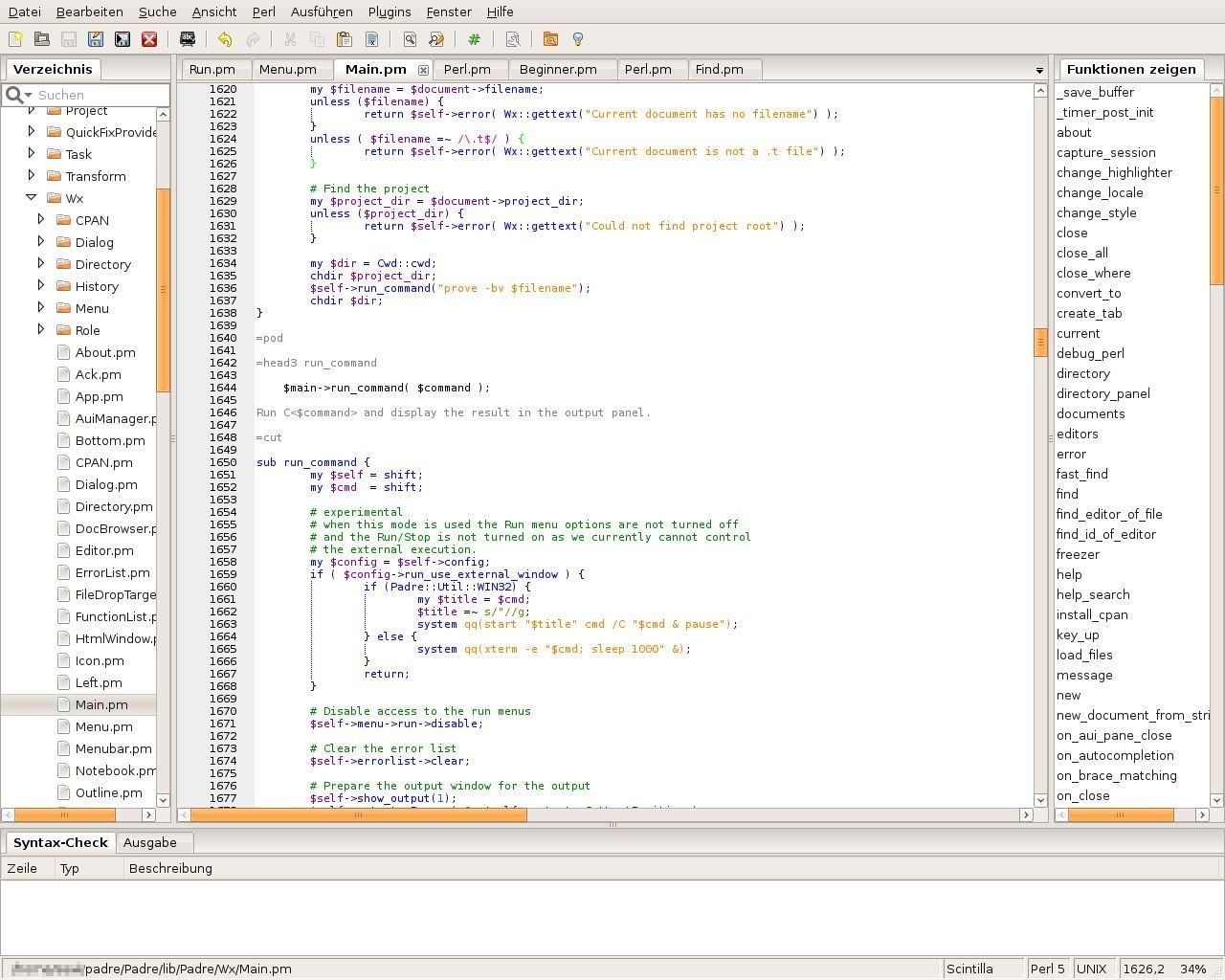Expand the Task folder node
The image size is (1225, 980).
(x=32, y=153)
